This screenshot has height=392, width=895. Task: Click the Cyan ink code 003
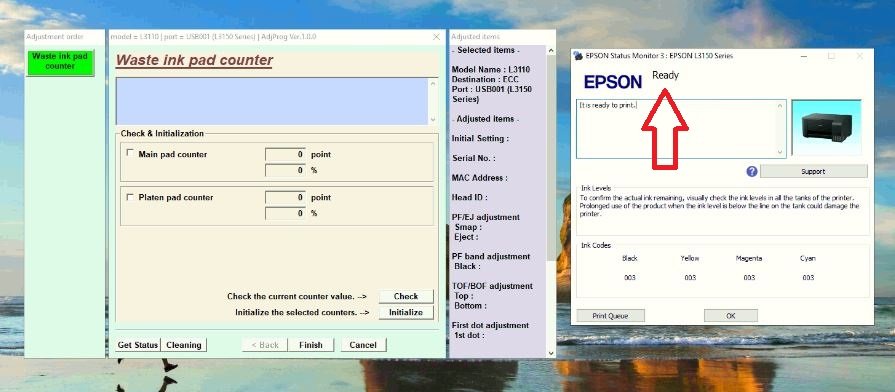tap(808, 278)
